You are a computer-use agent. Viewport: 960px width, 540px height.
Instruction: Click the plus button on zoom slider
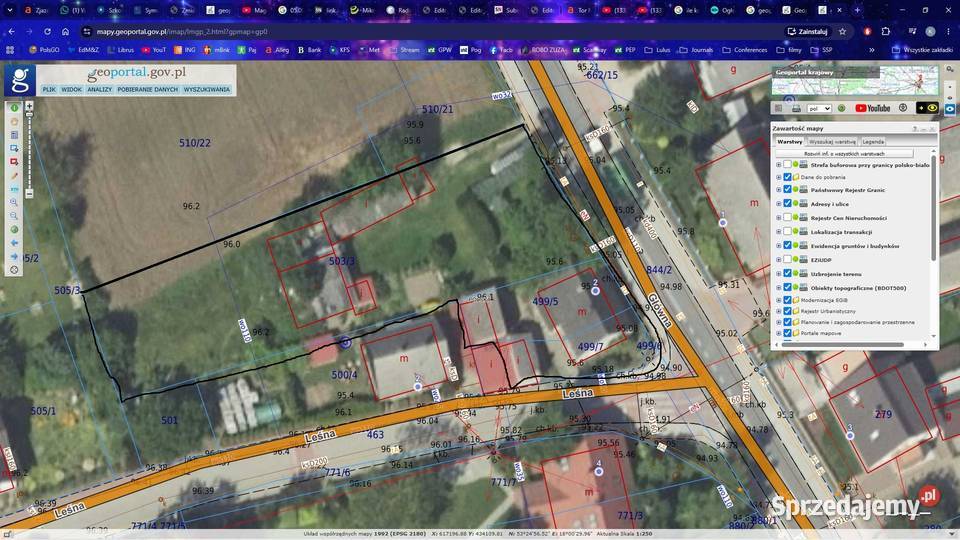click(29, 106)
